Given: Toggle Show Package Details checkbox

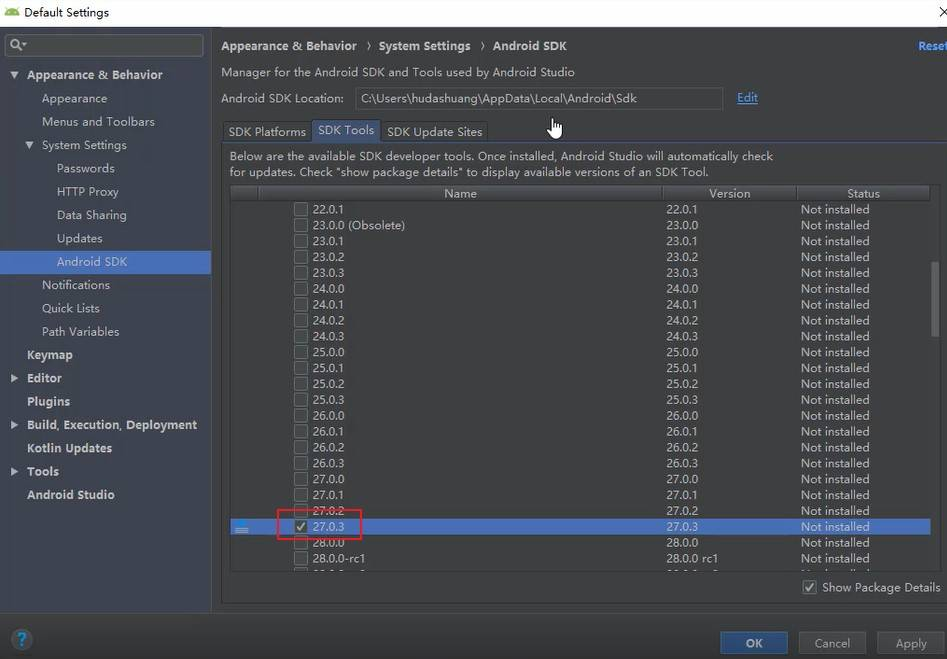Looking at the screenshot, I should click(x=809, y=587).
